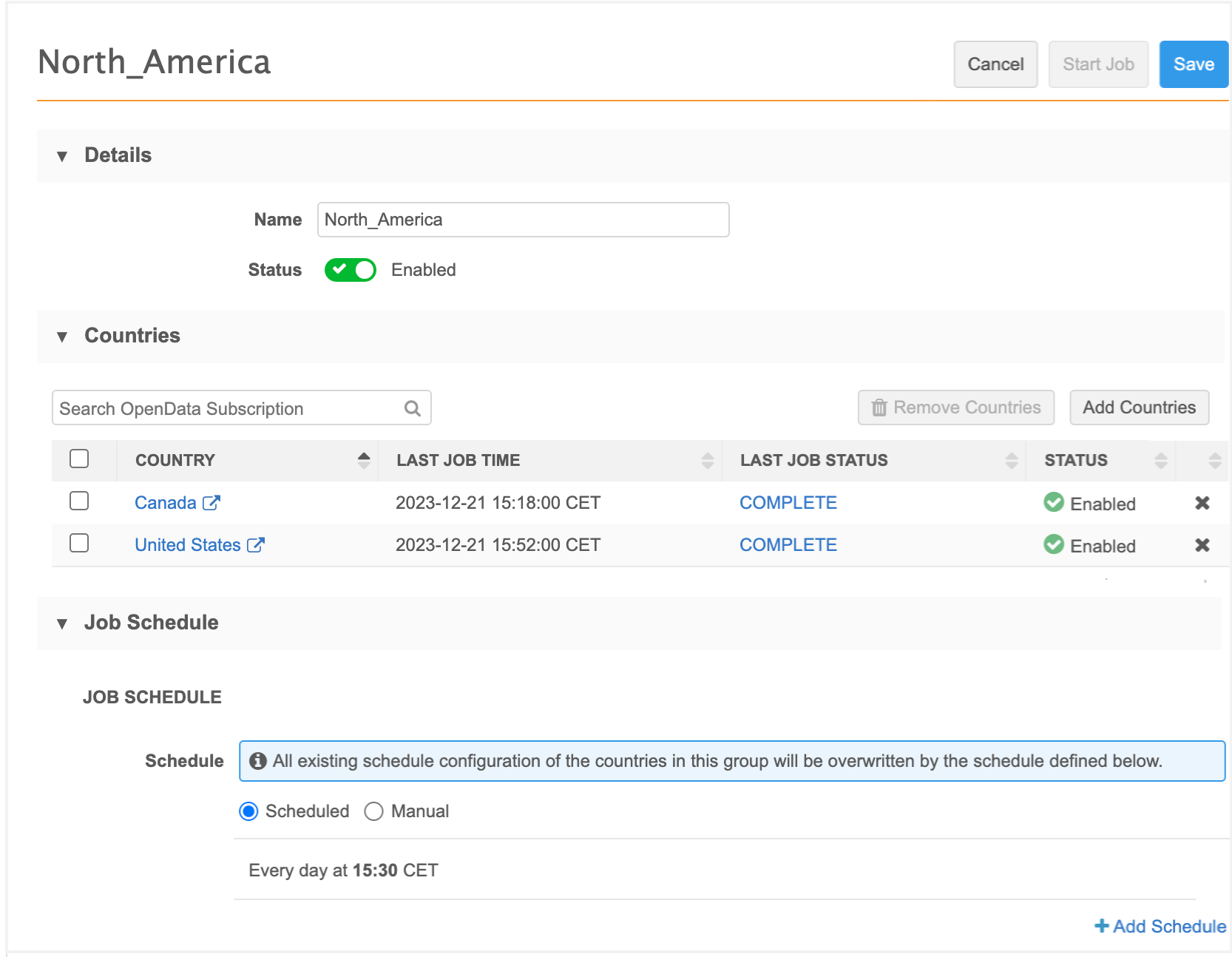Tick the select-all countries checkbox
1232x957 pixels.
point(79,459)
